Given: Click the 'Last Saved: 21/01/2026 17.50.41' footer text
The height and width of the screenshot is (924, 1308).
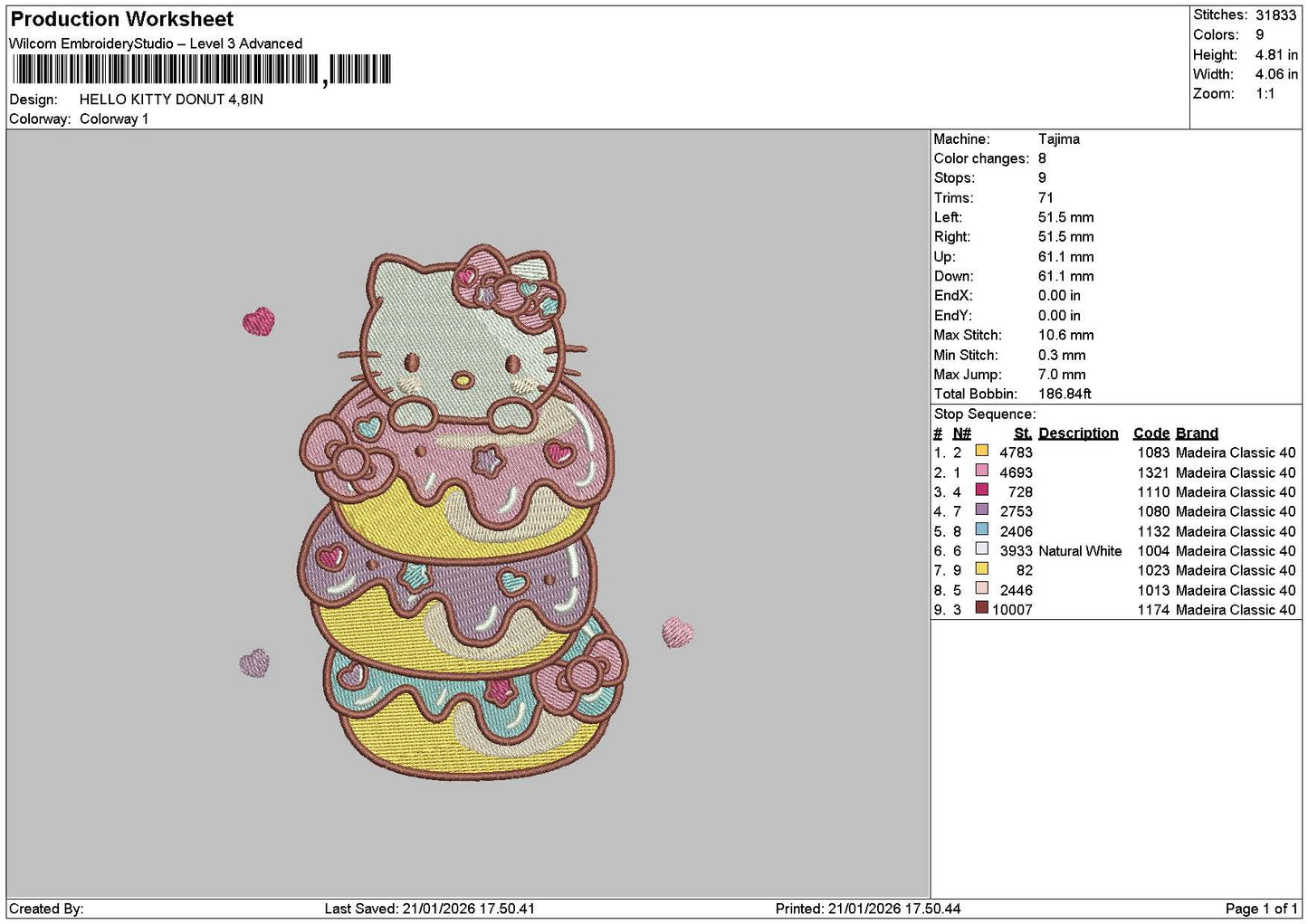Looking at the screenshot, I should [x=430, y=909].
